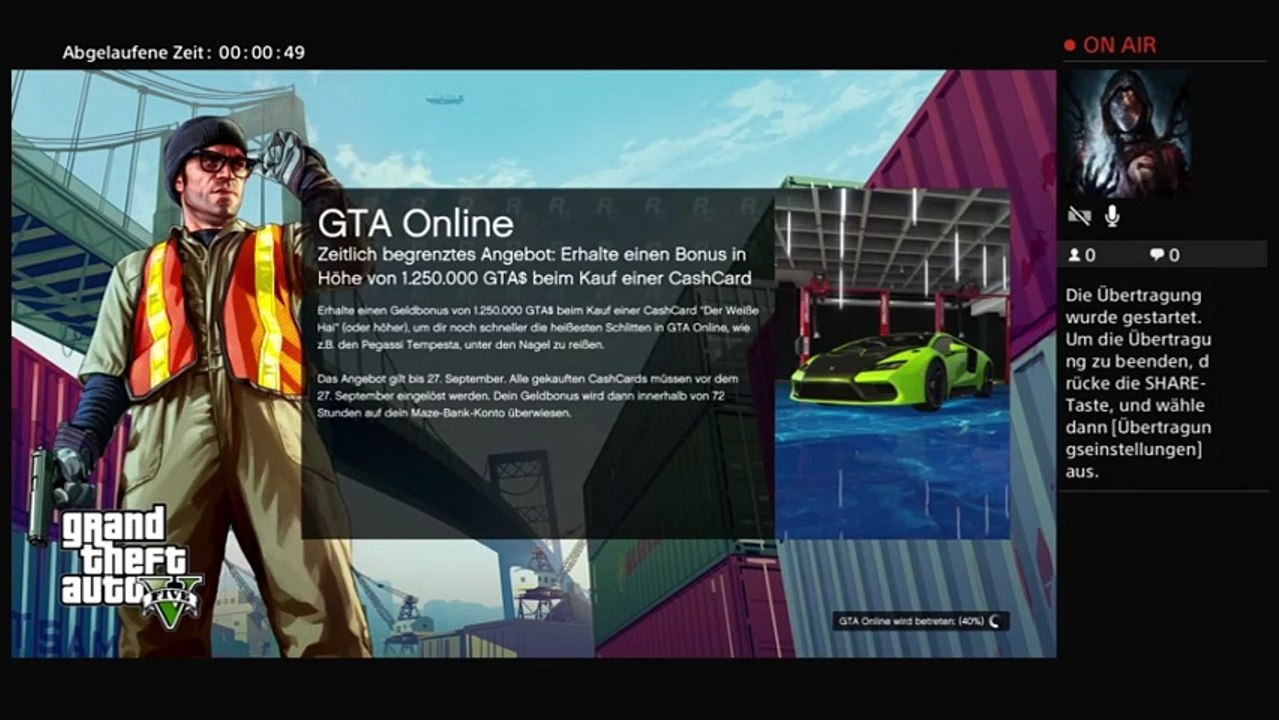Click the 'Abgelaufene Zeit: 00:00:49' timer
This screenshot has height=720, width=1279.
[184, 52]
